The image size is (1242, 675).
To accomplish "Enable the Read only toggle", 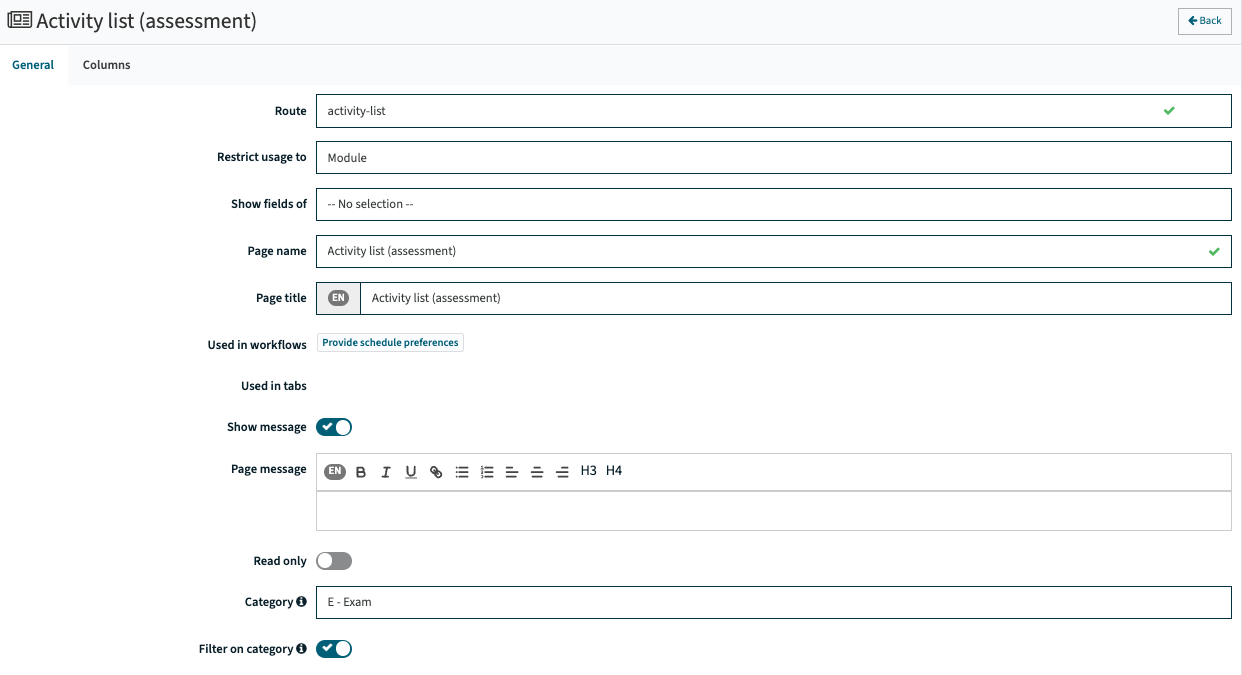I will click(334, 561).
